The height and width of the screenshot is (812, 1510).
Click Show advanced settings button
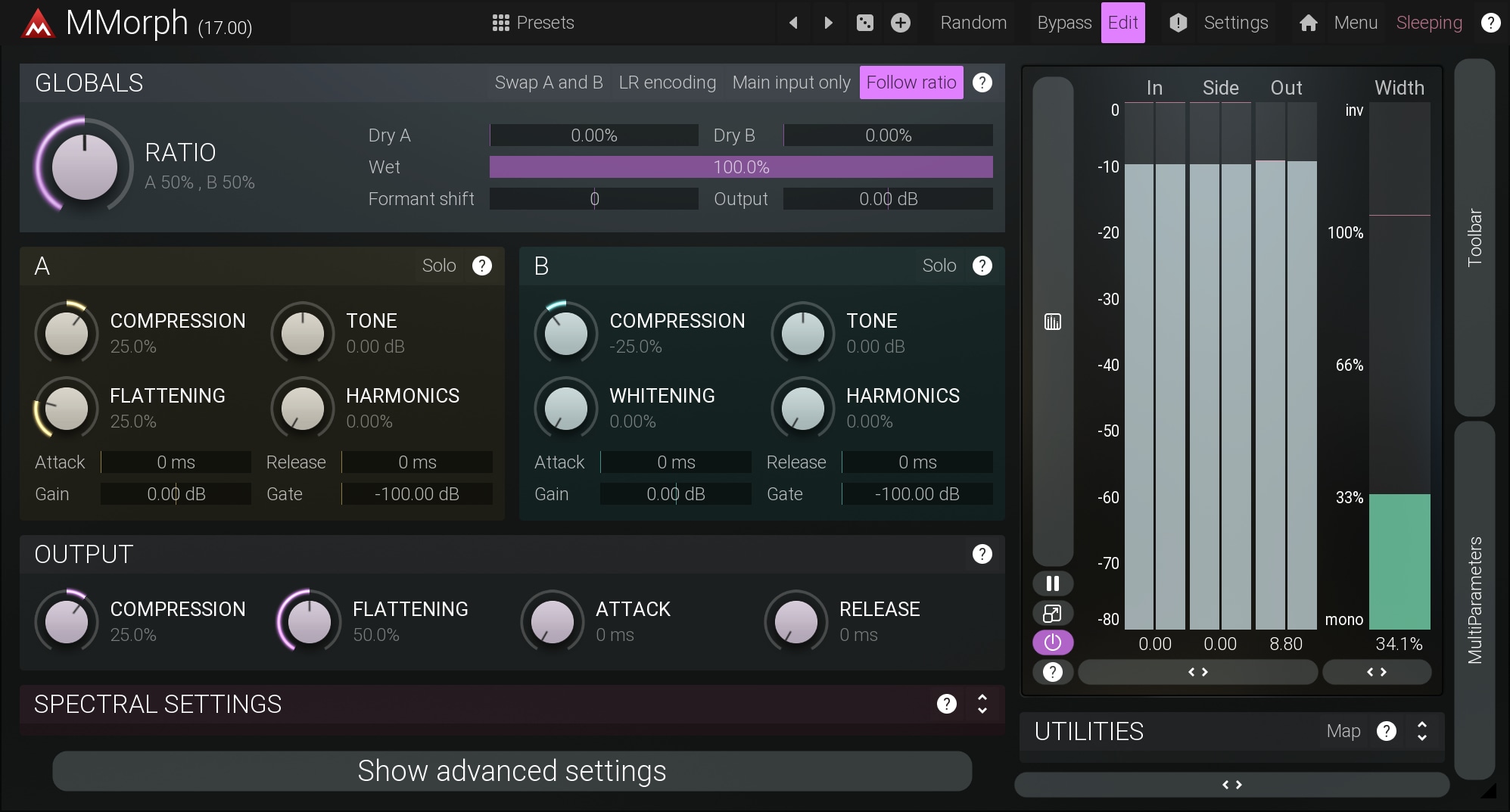click(x=512, y=771)
